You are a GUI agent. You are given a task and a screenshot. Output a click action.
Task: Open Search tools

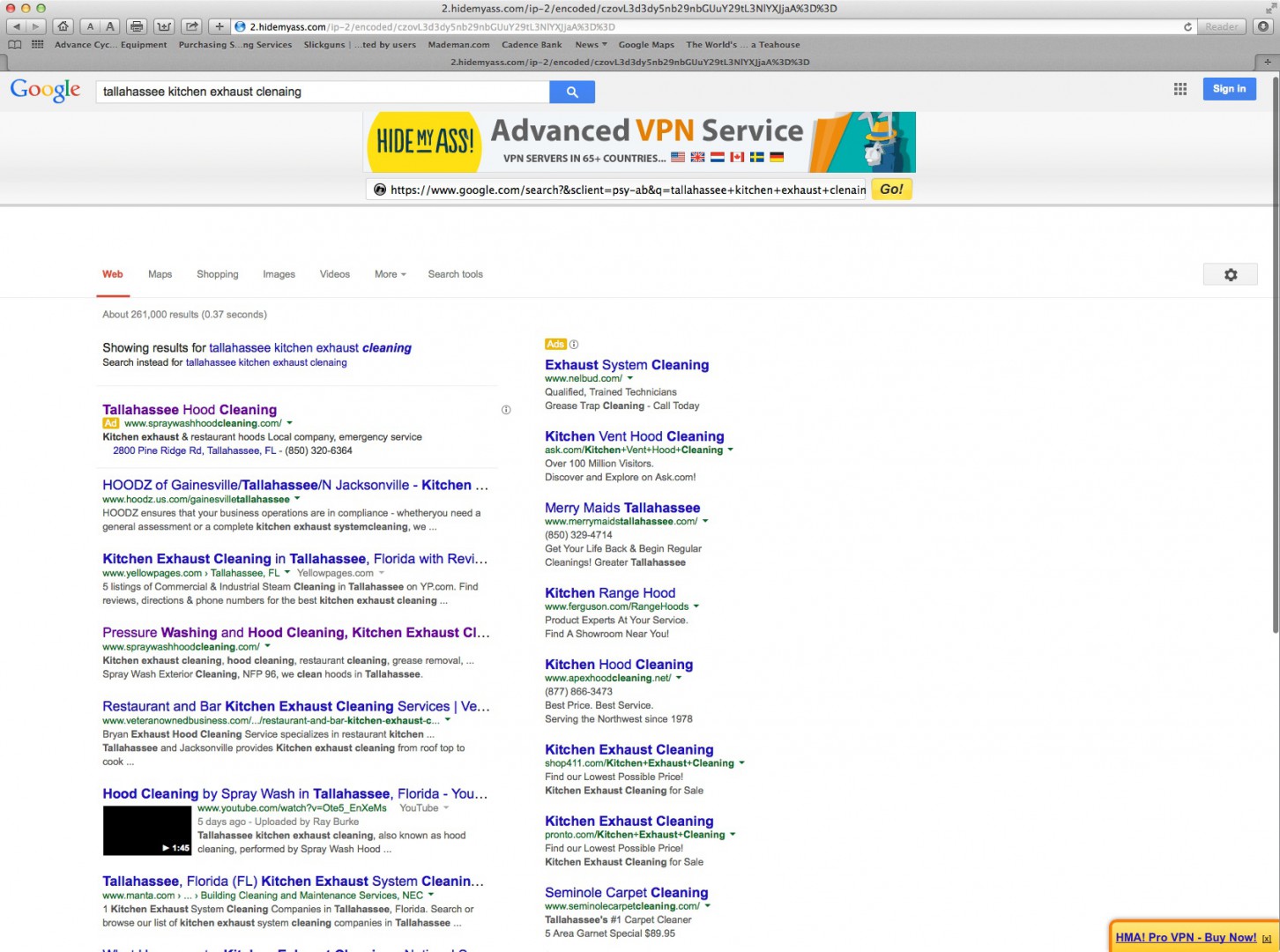[456, 274]
